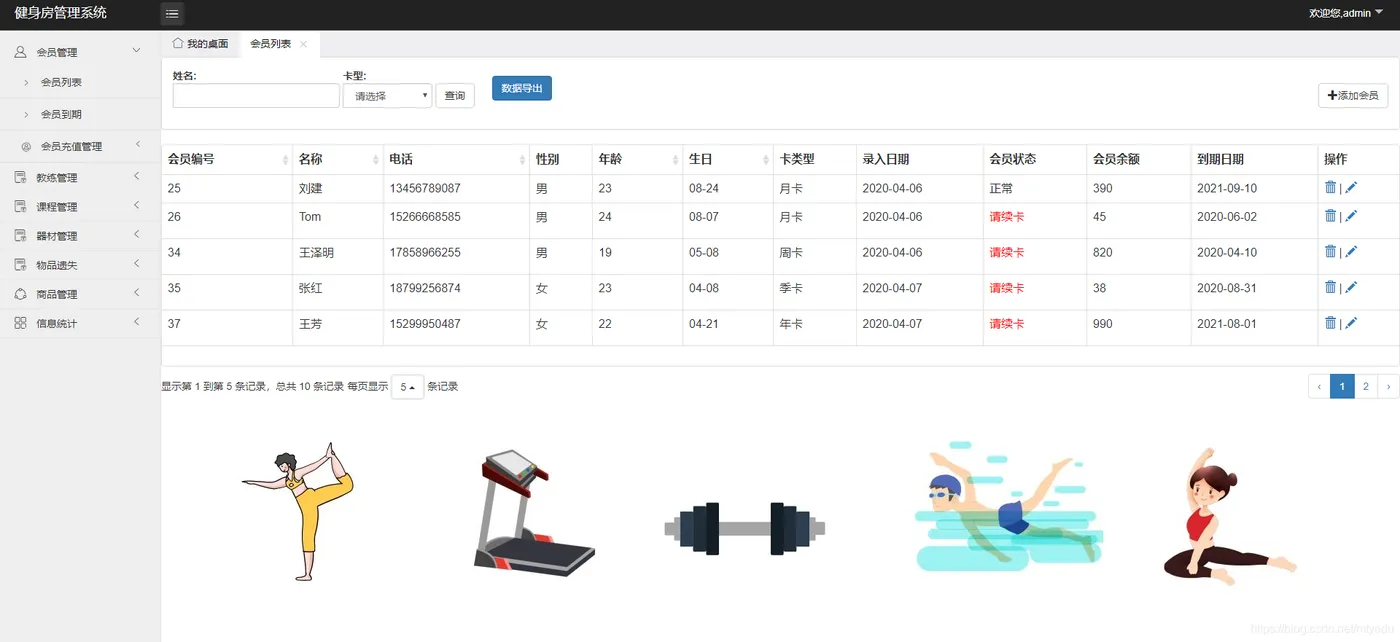Go to pagination page 2
1400x642 pixels.
click(1366, 386)
